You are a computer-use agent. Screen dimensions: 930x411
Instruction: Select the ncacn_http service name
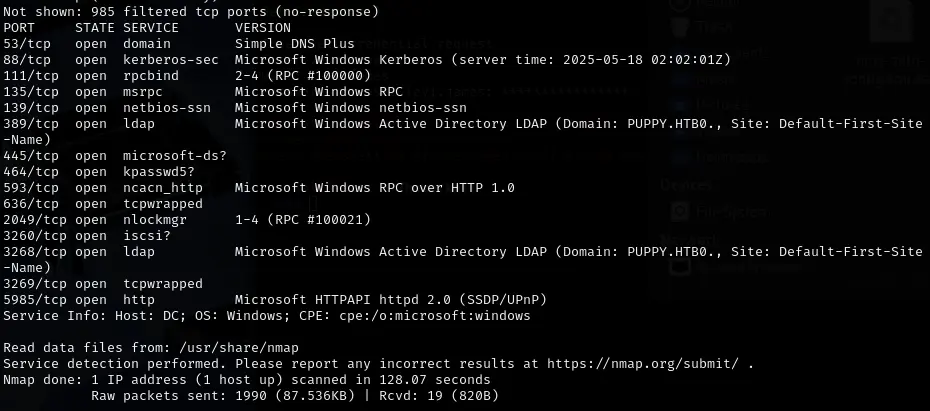point(163,187)
